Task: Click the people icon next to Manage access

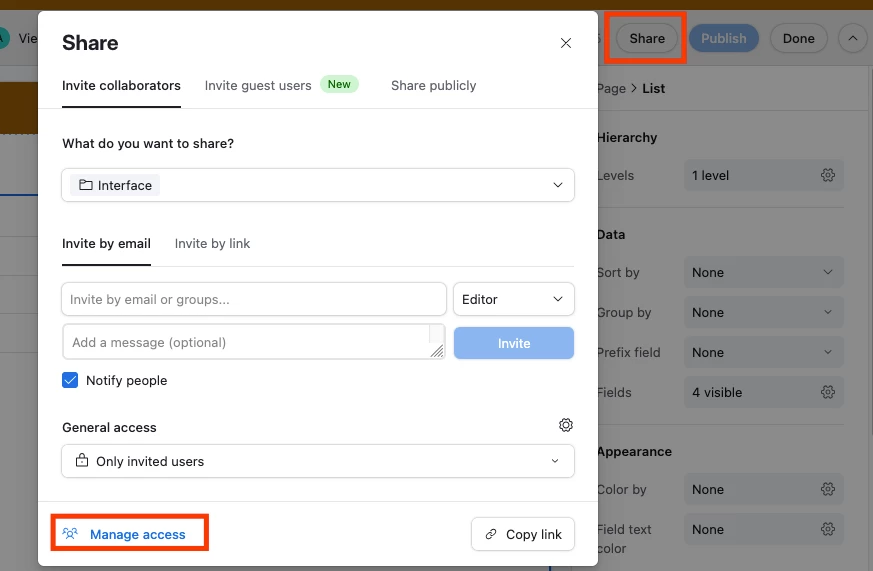Action: coord(70,534)
